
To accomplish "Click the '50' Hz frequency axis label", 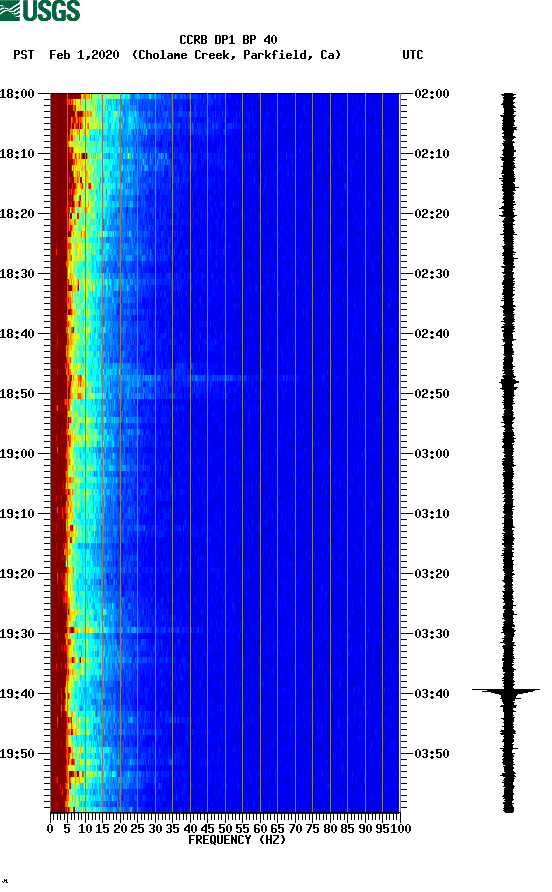I will coord(225,829).
